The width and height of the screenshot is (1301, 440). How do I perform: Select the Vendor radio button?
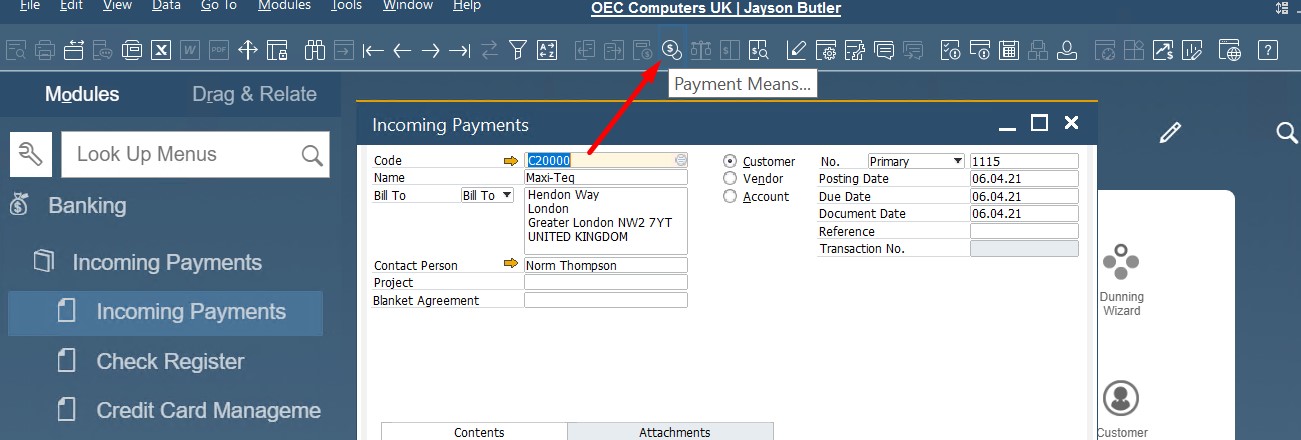730,179
